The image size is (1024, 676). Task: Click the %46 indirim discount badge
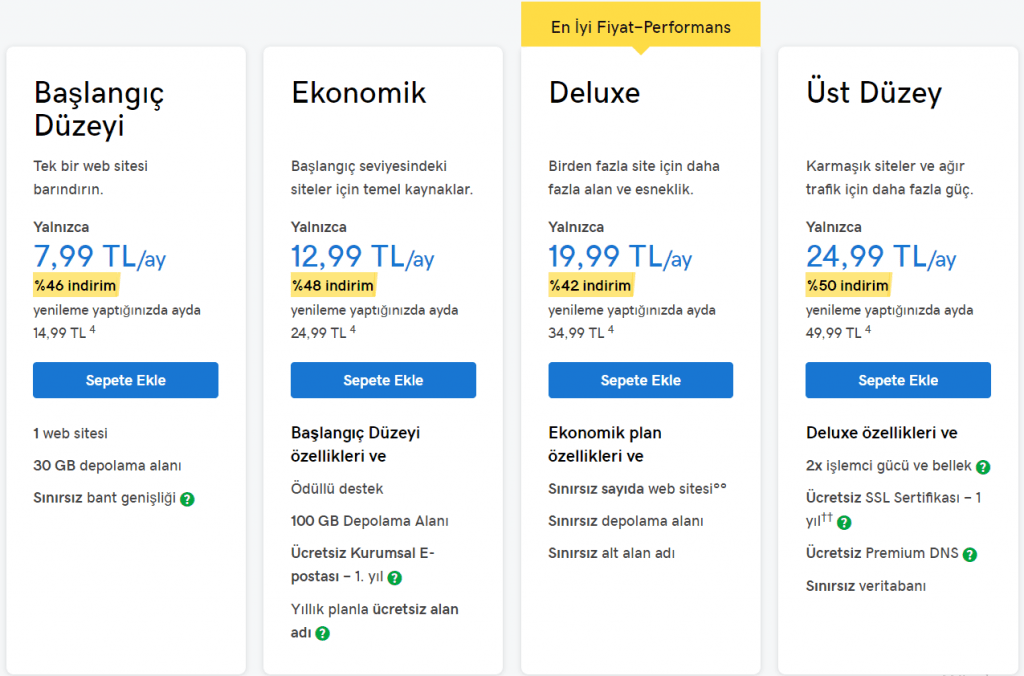(x=75, y=286)
